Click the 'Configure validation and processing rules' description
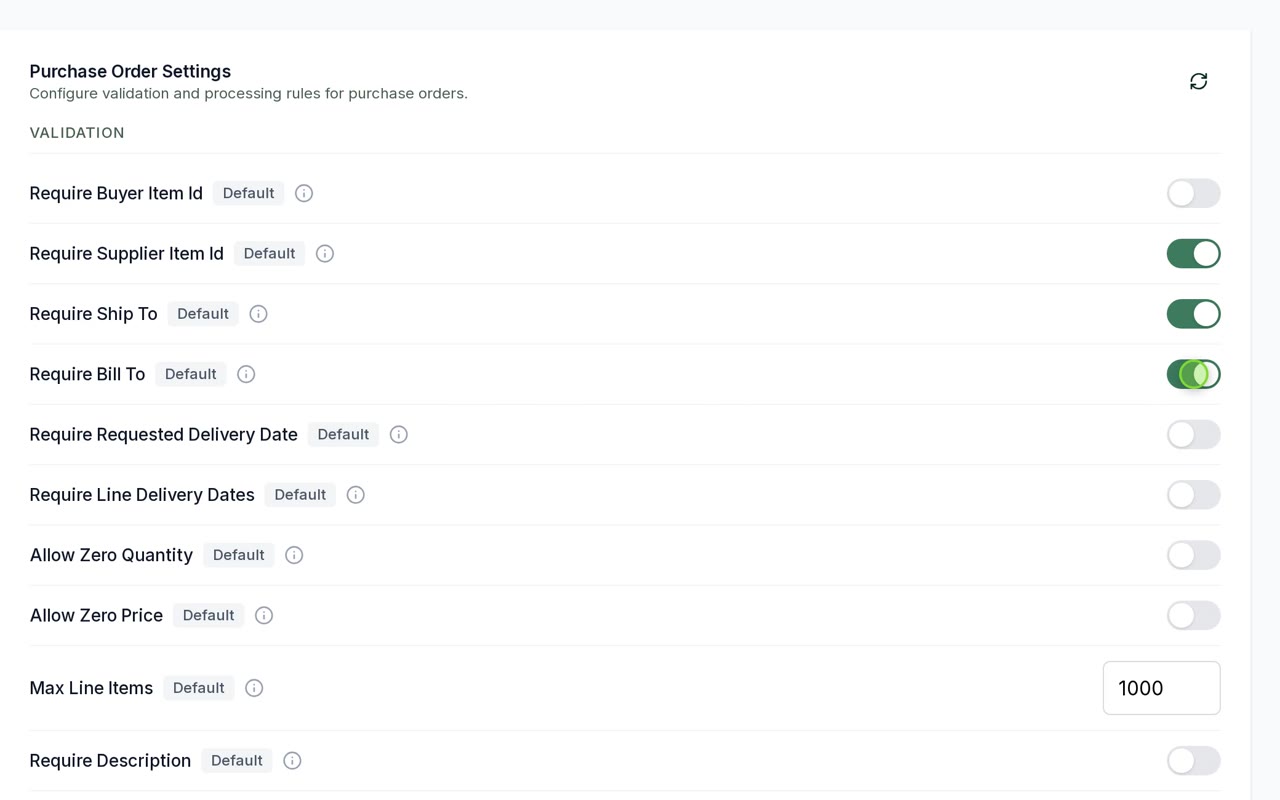1280x800 pixels. point(248,94)
